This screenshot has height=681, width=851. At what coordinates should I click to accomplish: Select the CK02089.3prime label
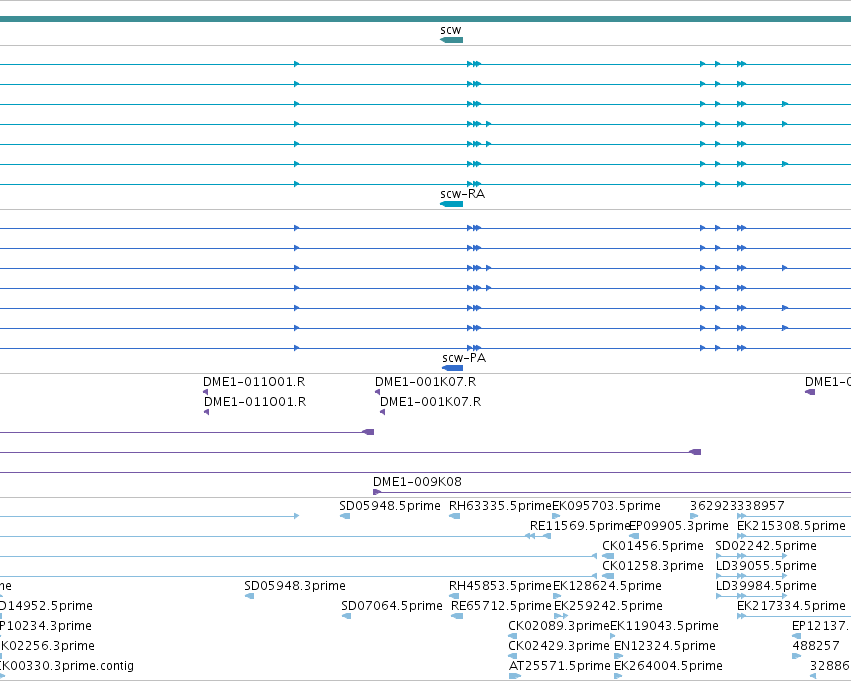click(559, 626)
